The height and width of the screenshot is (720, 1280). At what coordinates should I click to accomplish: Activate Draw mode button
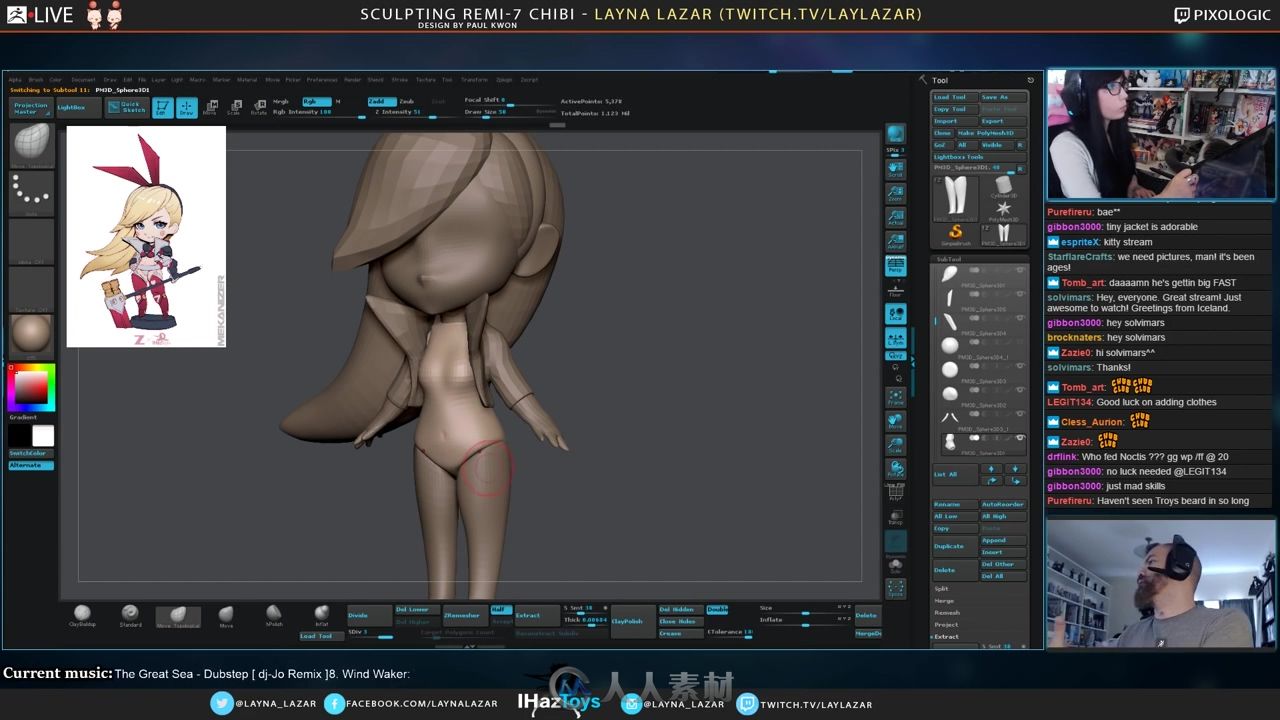[x=187, y=108]
